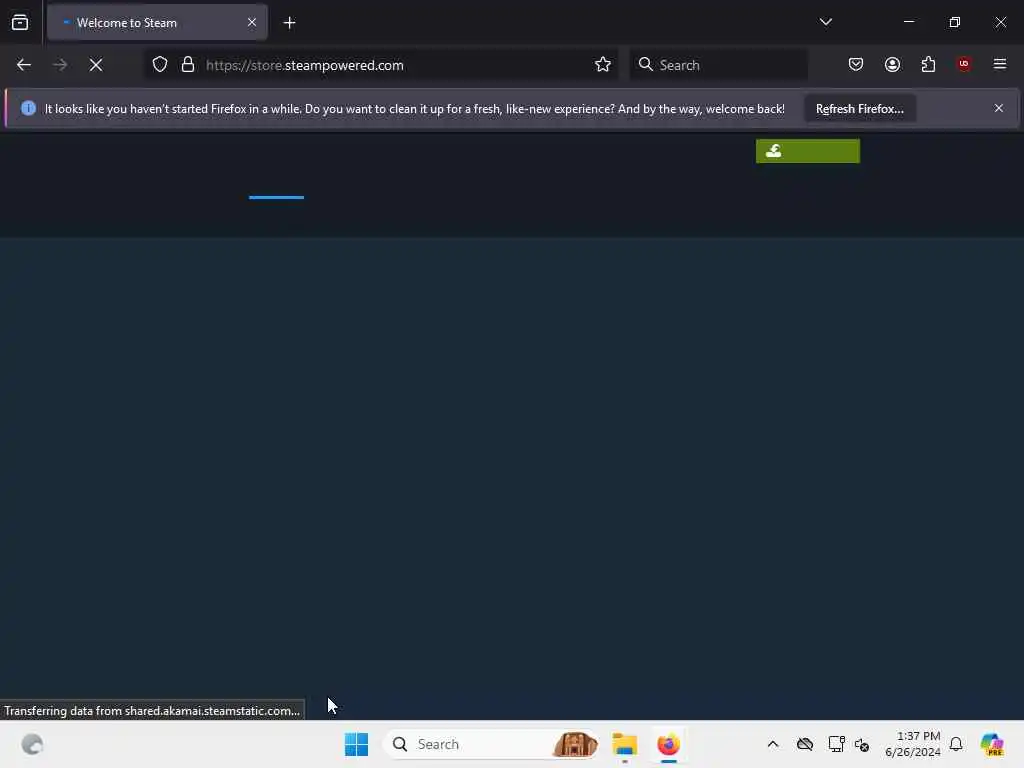The height and width of the screenshot is (768, 1024).
Task: Click the green Install Steam button
Action: (808, 151)
